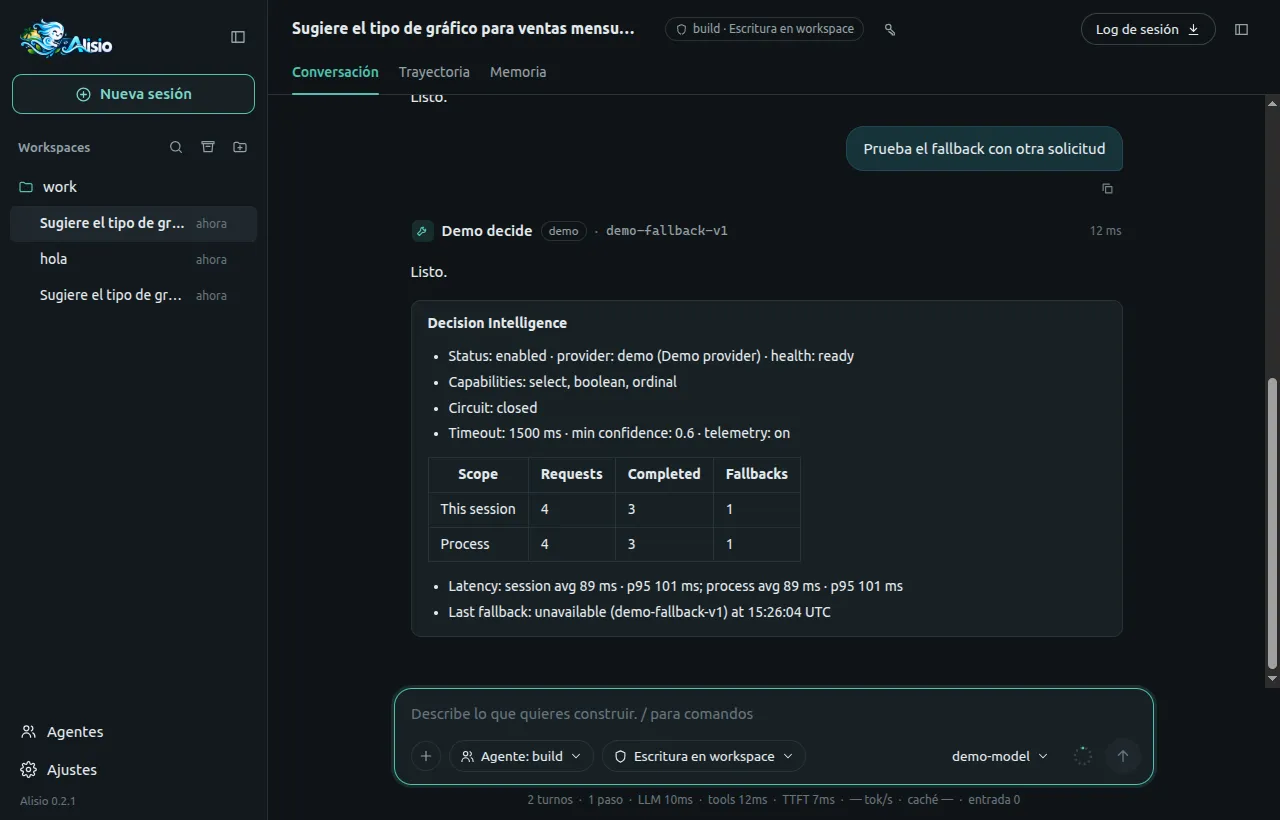Start a Nueva sesión

[x=133, y=94]
